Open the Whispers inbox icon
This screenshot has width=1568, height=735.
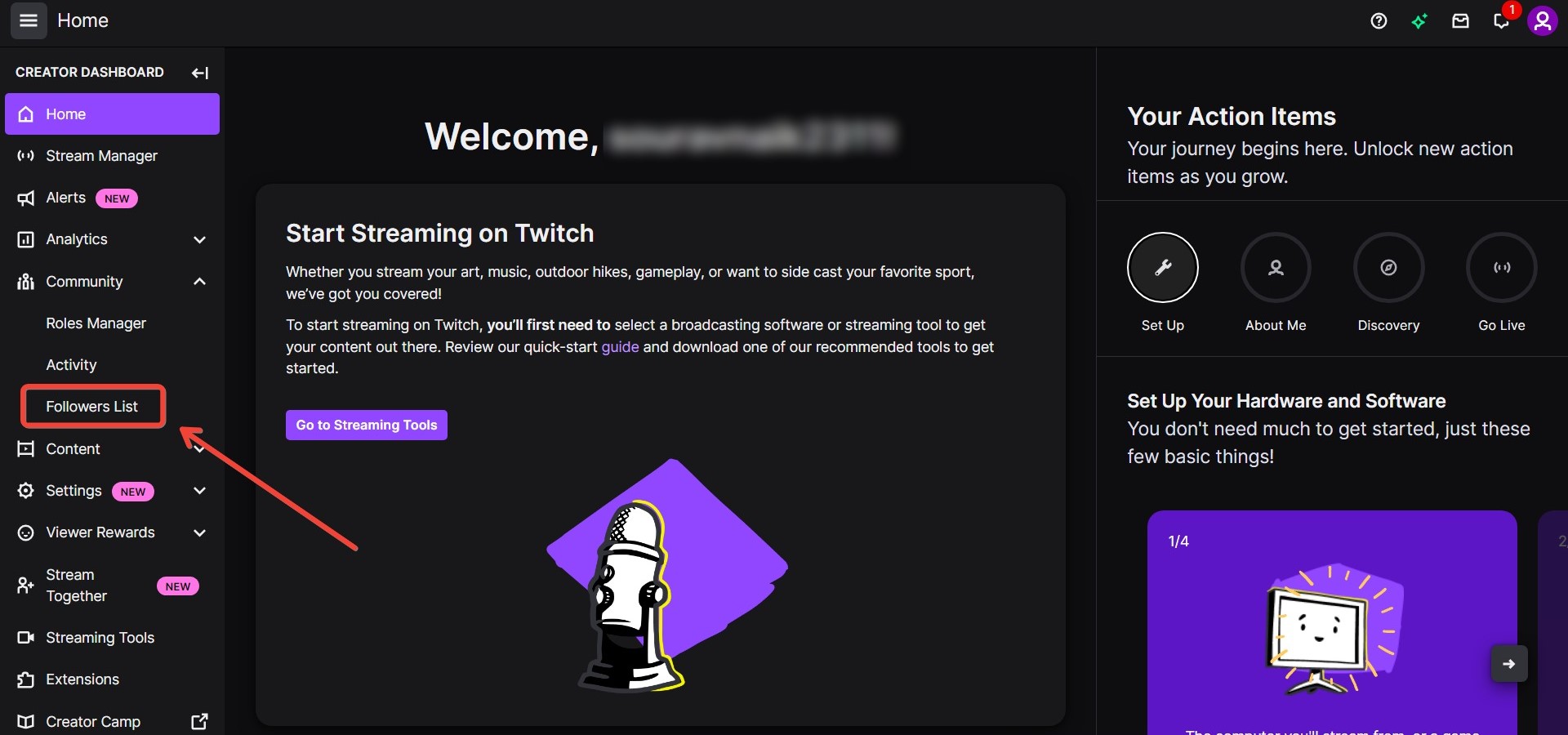pos(1461,20)
